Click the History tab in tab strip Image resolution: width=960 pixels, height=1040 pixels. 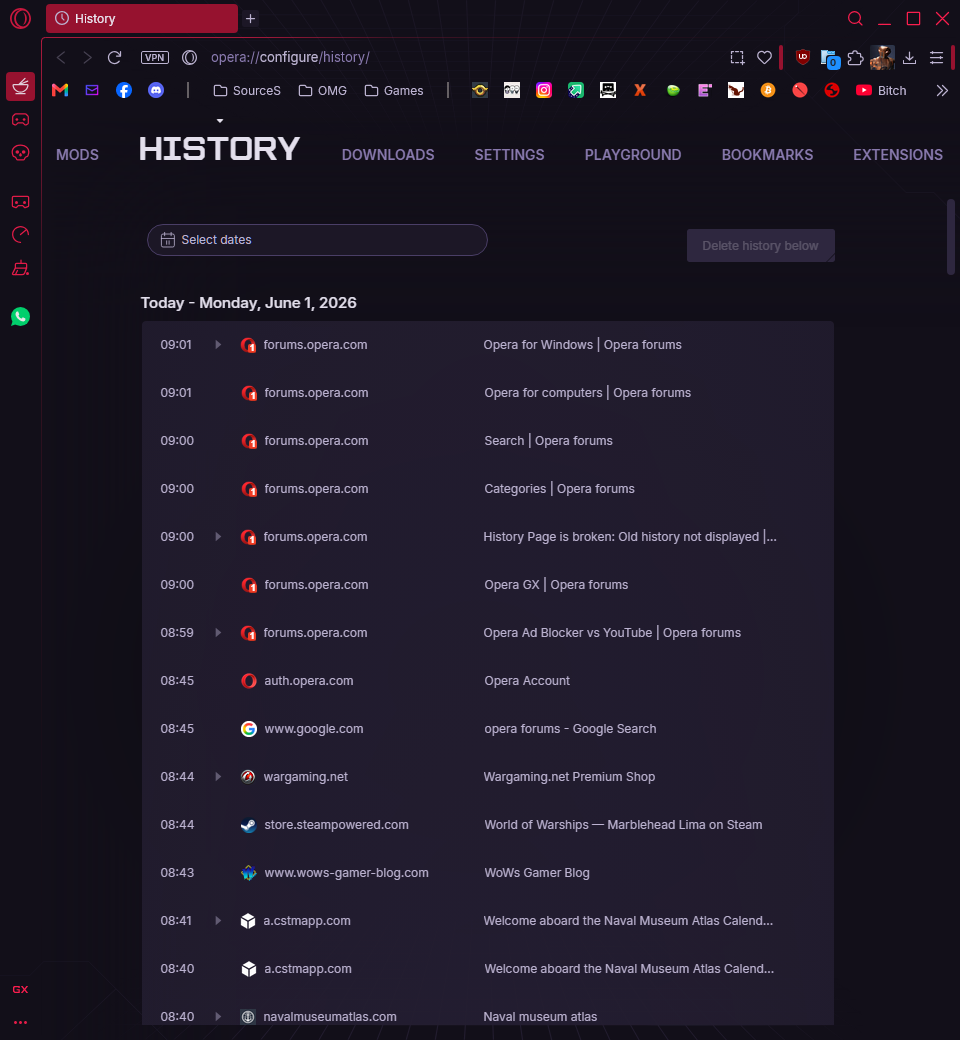[142, 19]
